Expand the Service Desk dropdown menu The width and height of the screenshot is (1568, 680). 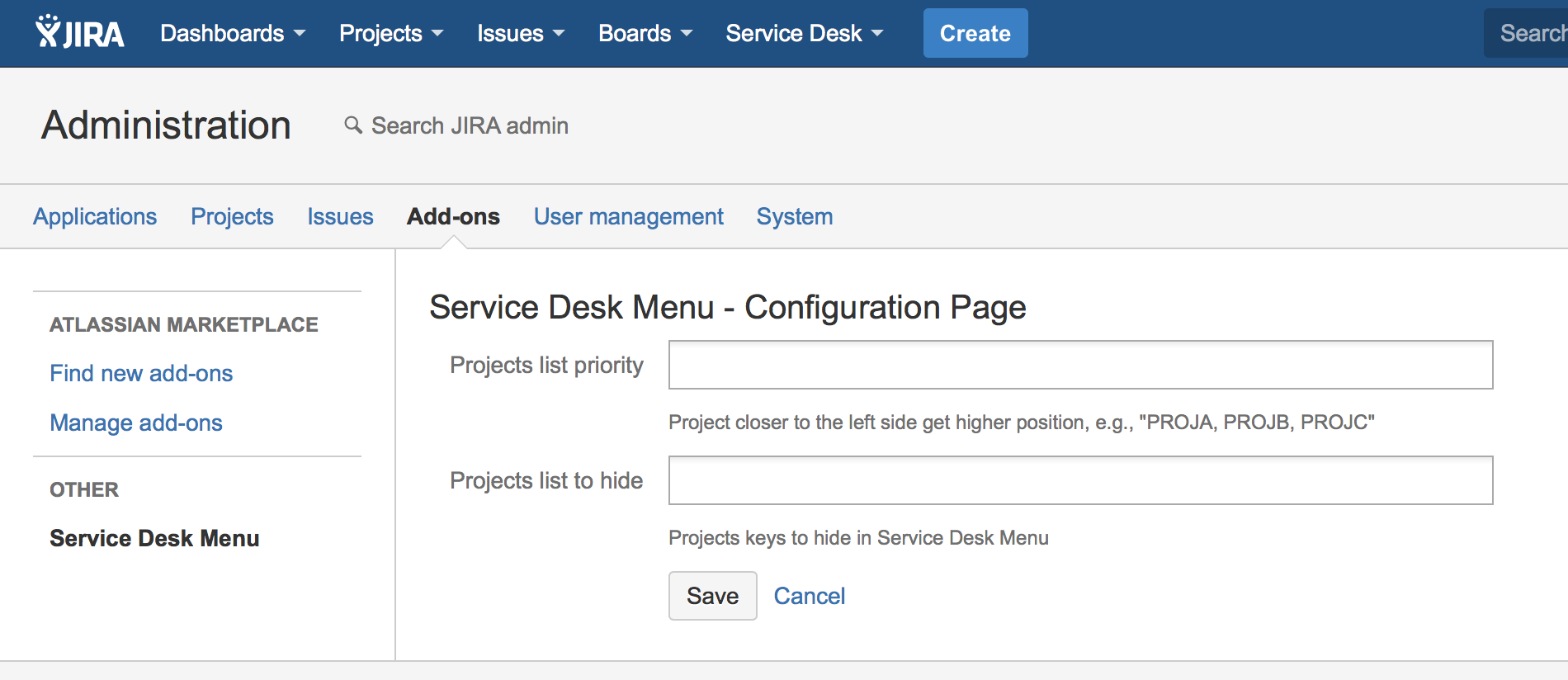805,33
